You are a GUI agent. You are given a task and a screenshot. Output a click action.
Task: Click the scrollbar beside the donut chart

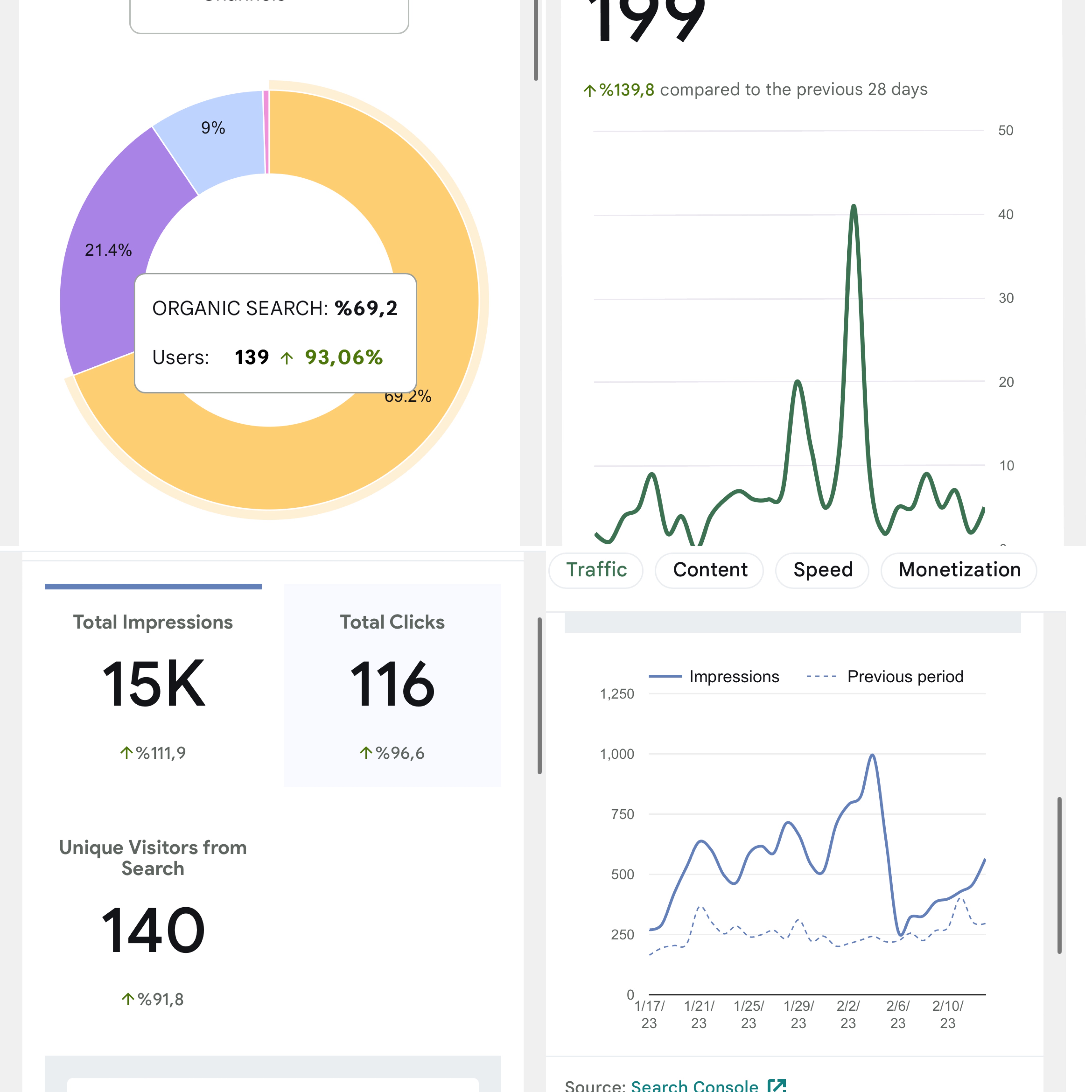(x=536, y=40)
